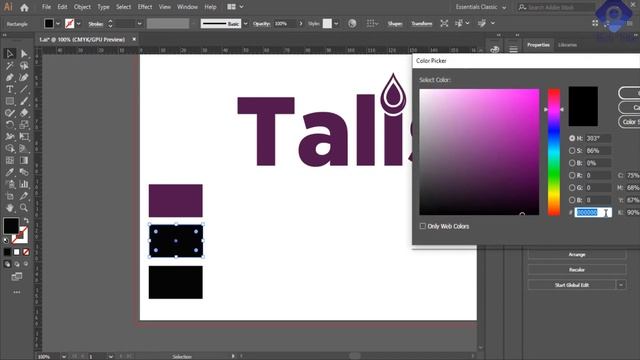Switch to Properties panel tab

point(538,45)
